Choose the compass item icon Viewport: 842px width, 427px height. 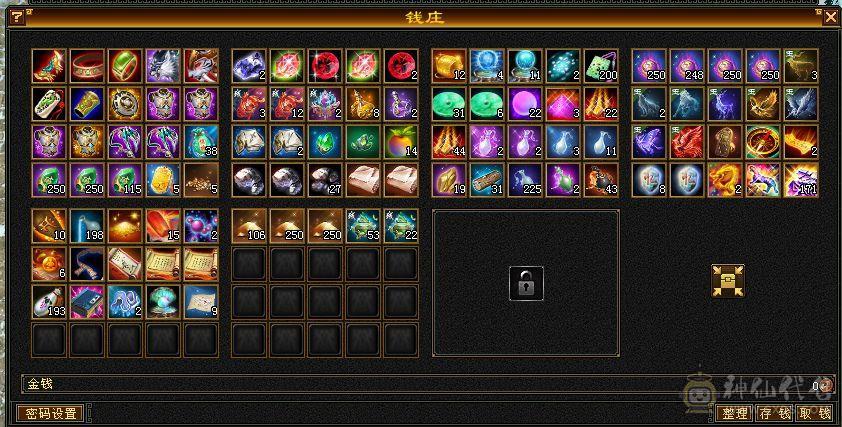click(763, 142)
